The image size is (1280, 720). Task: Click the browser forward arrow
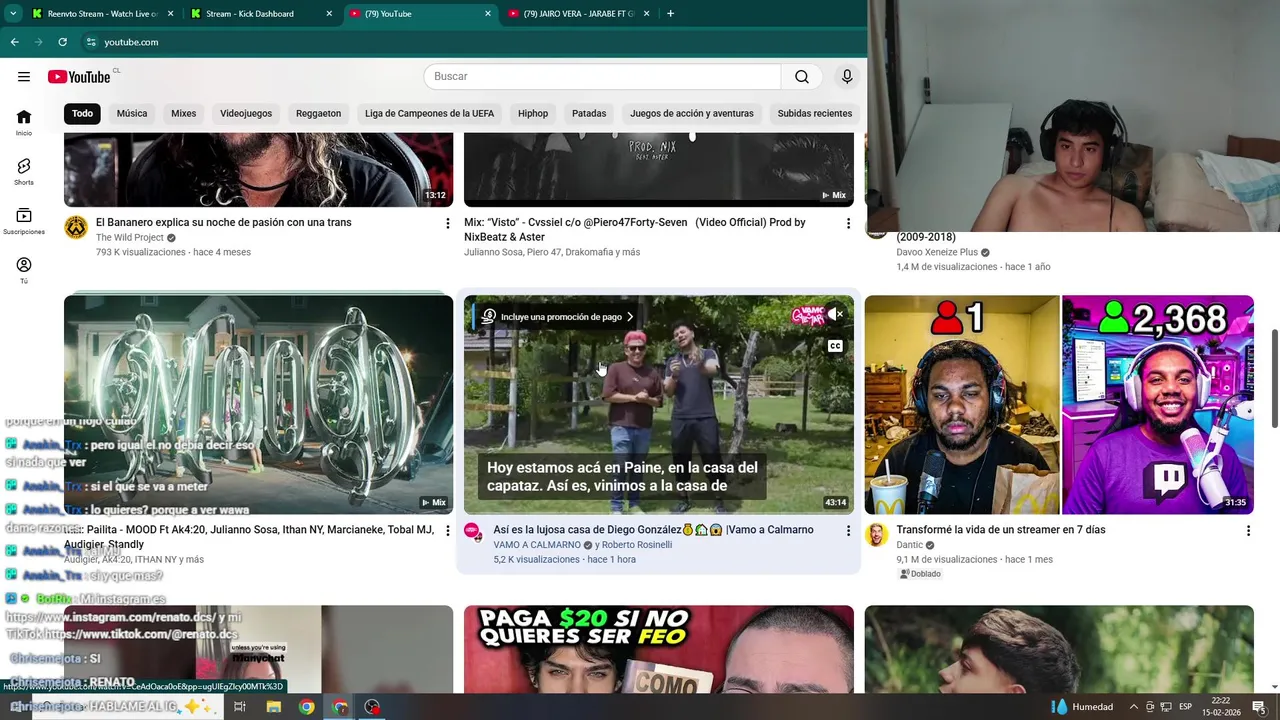click(x=38, y=42)
